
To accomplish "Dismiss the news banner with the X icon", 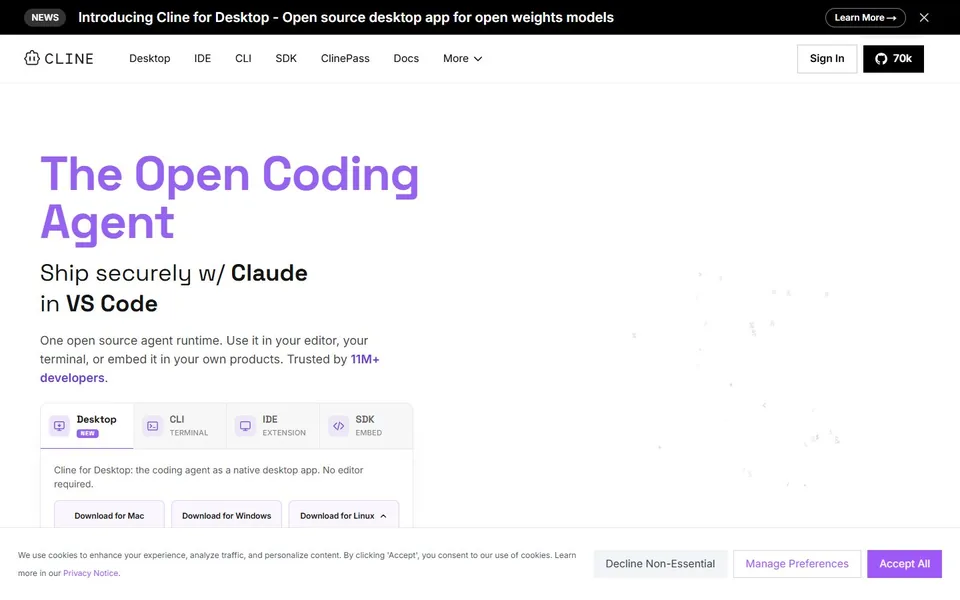I will [x=924, y=18].
